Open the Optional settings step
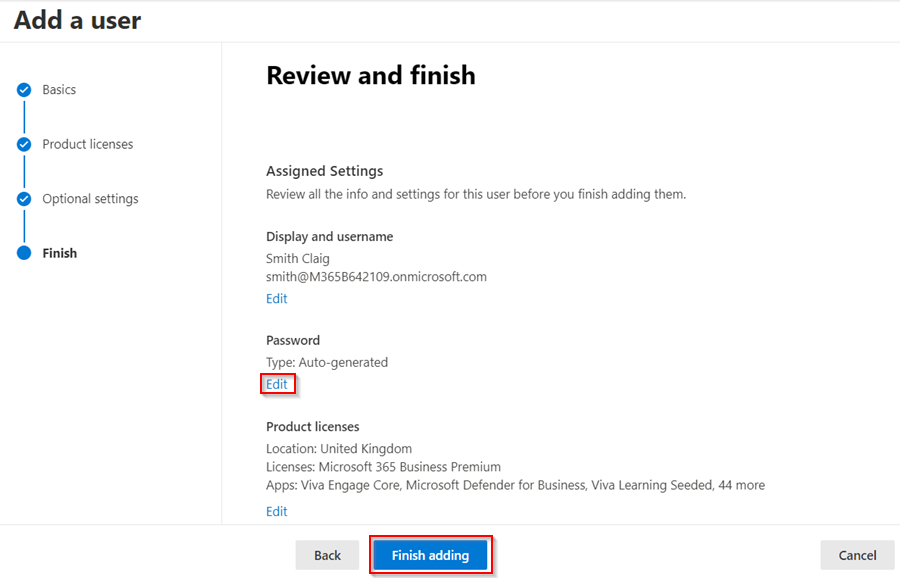 click(x=90, y=199)
